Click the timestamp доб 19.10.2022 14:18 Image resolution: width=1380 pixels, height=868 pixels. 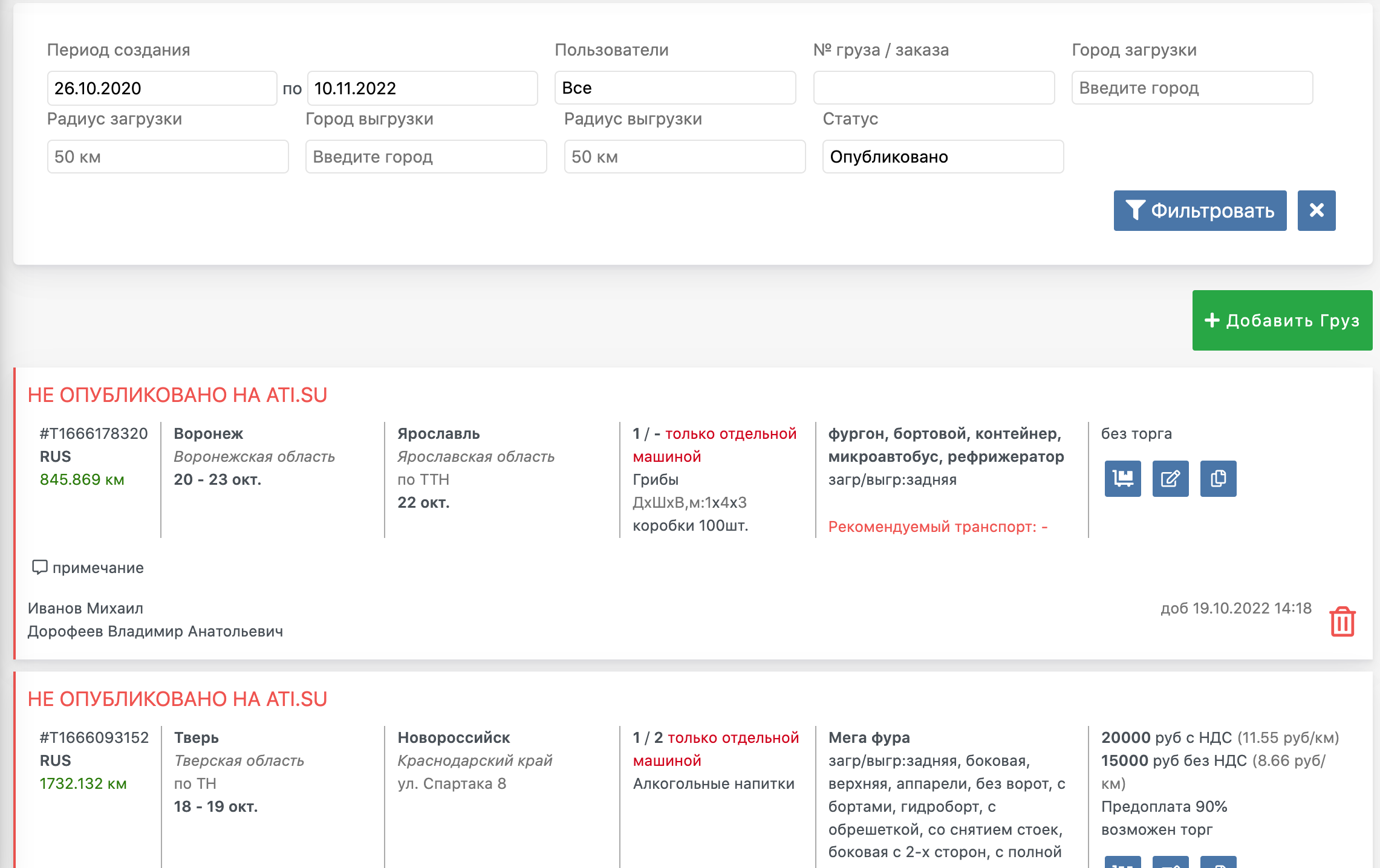click(1236, 608)
